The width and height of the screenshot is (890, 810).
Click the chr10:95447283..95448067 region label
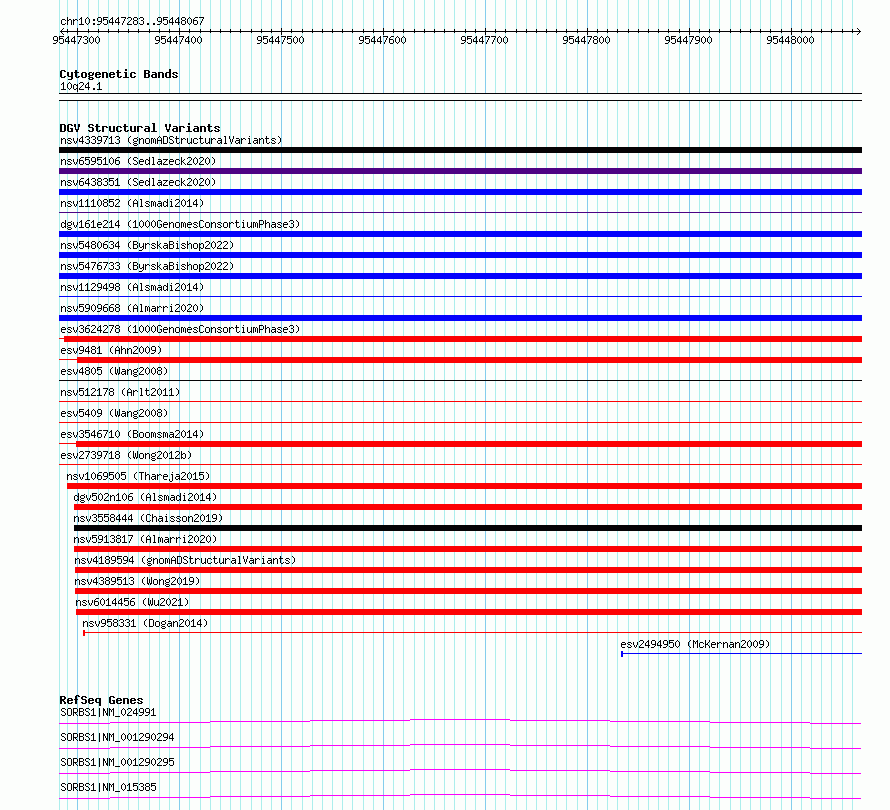tap(132, 21)
